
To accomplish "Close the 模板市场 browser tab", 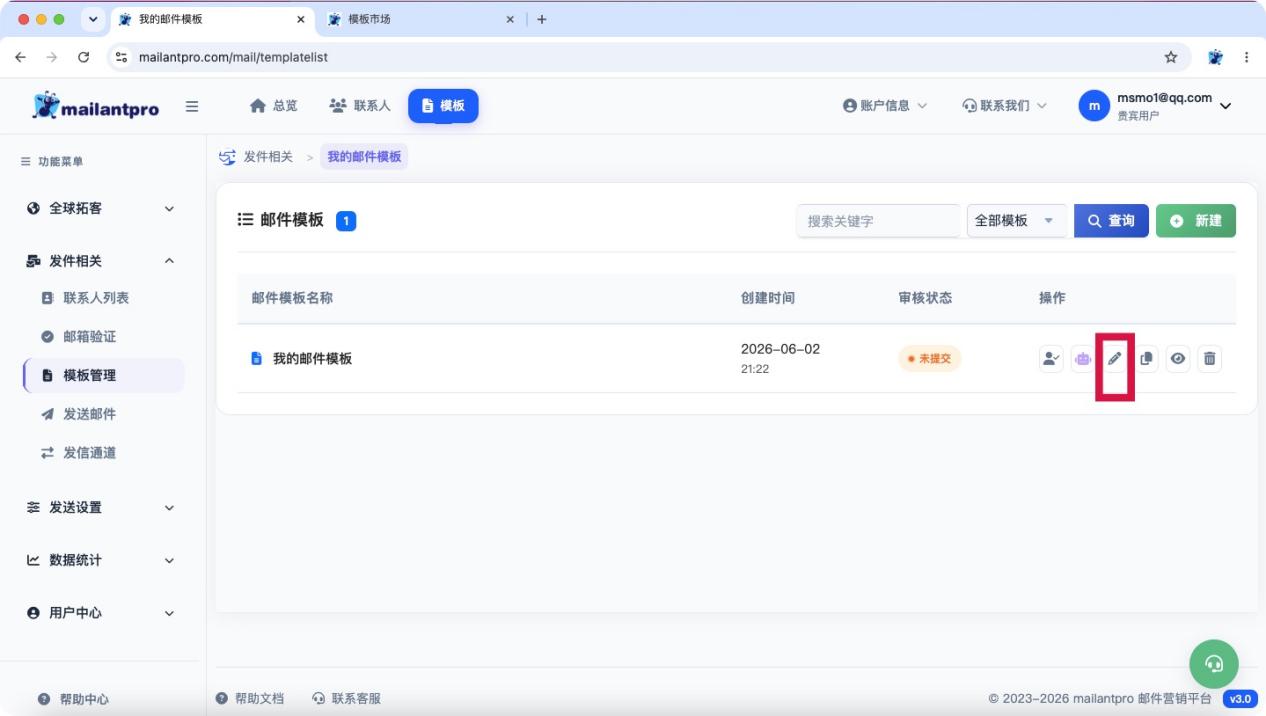I will point(510,19).
